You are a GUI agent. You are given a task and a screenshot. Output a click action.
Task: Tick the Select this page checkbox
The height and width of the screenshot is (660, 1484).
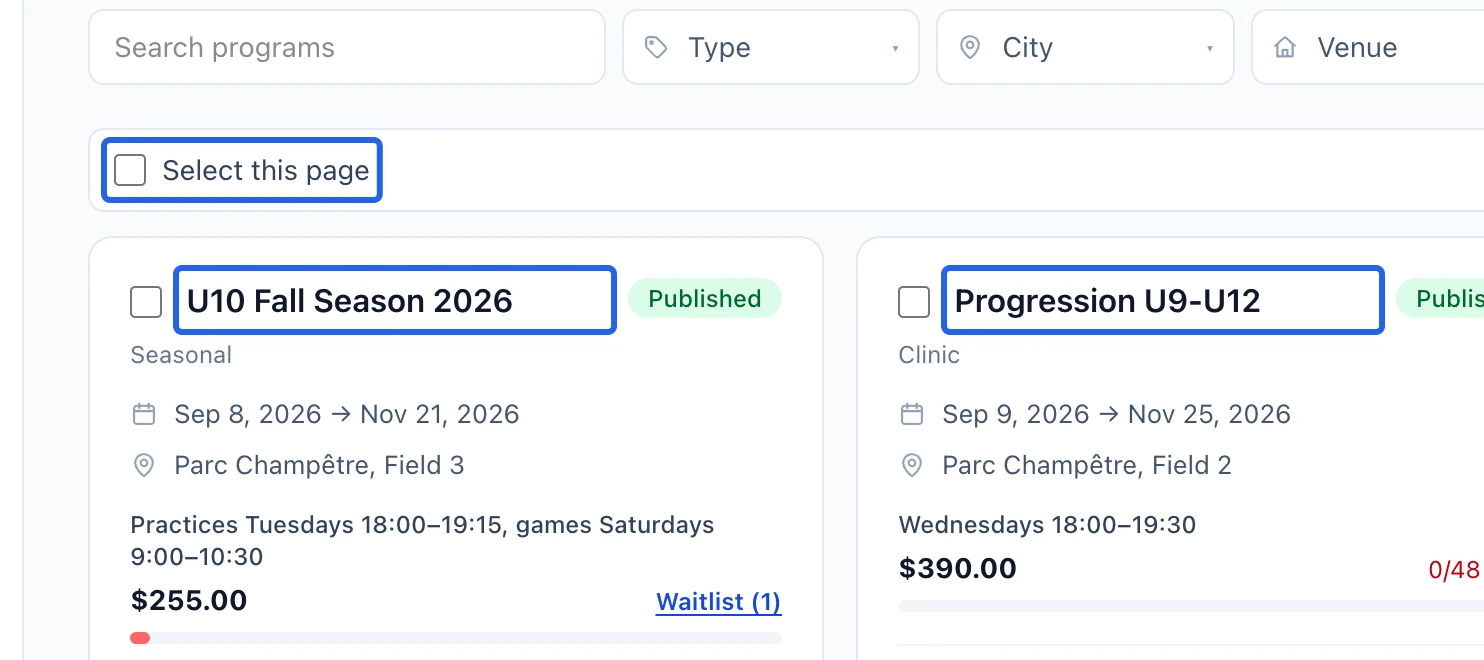click(x=130, y=170)
